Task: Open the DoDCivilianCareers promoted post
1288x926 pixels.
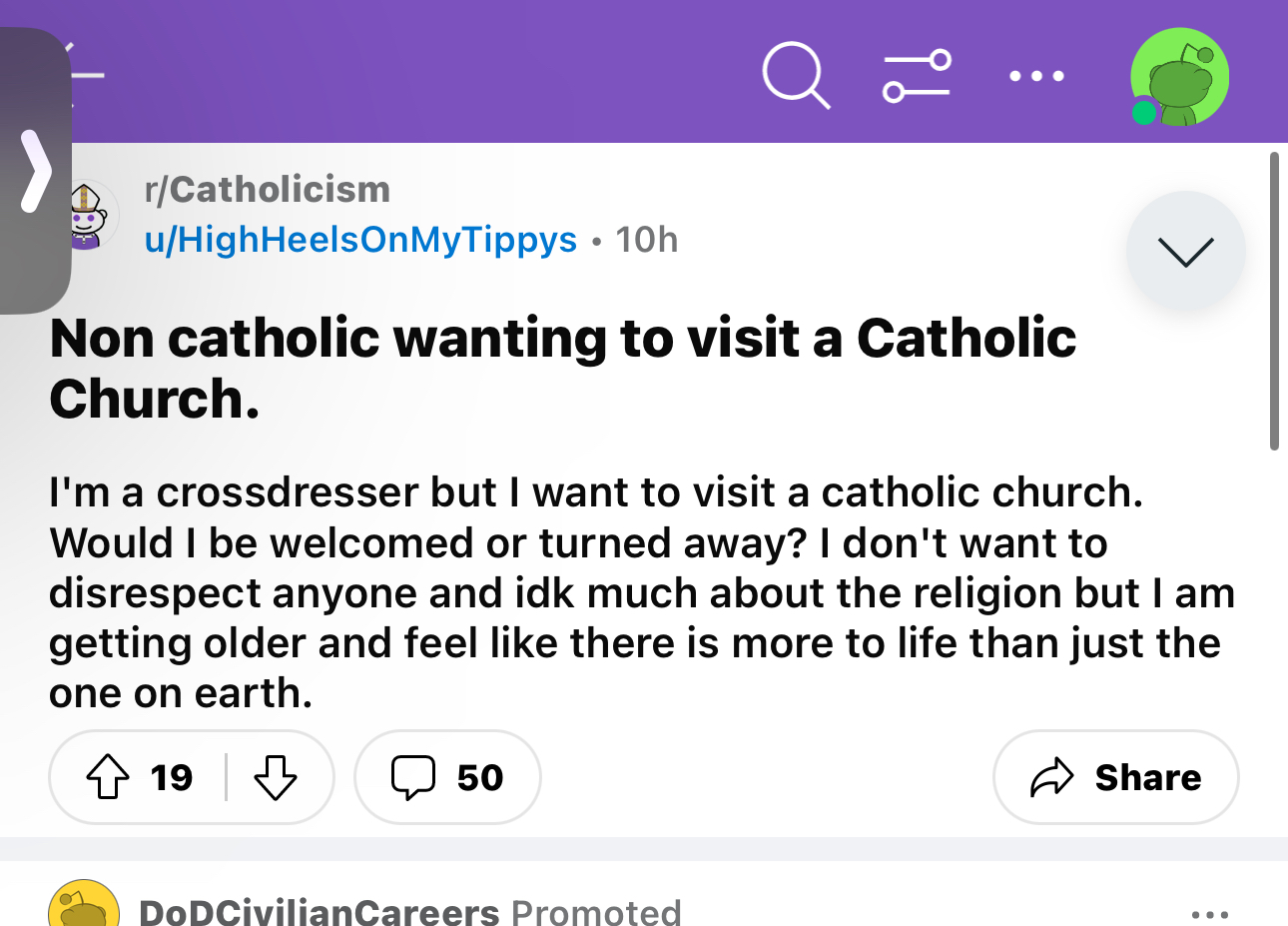Action: (319, 911)
